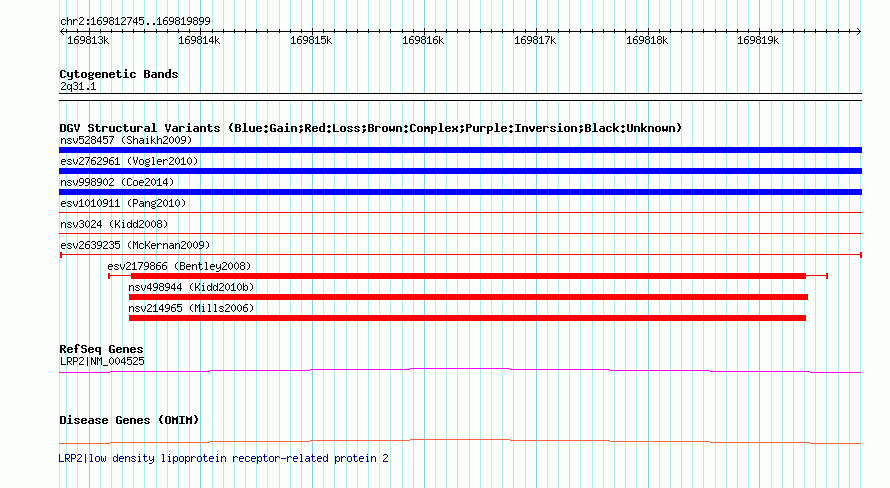Click the thin red line under esv1010911
The width and height of the screenshot is (890, 488).
(460, 213)
